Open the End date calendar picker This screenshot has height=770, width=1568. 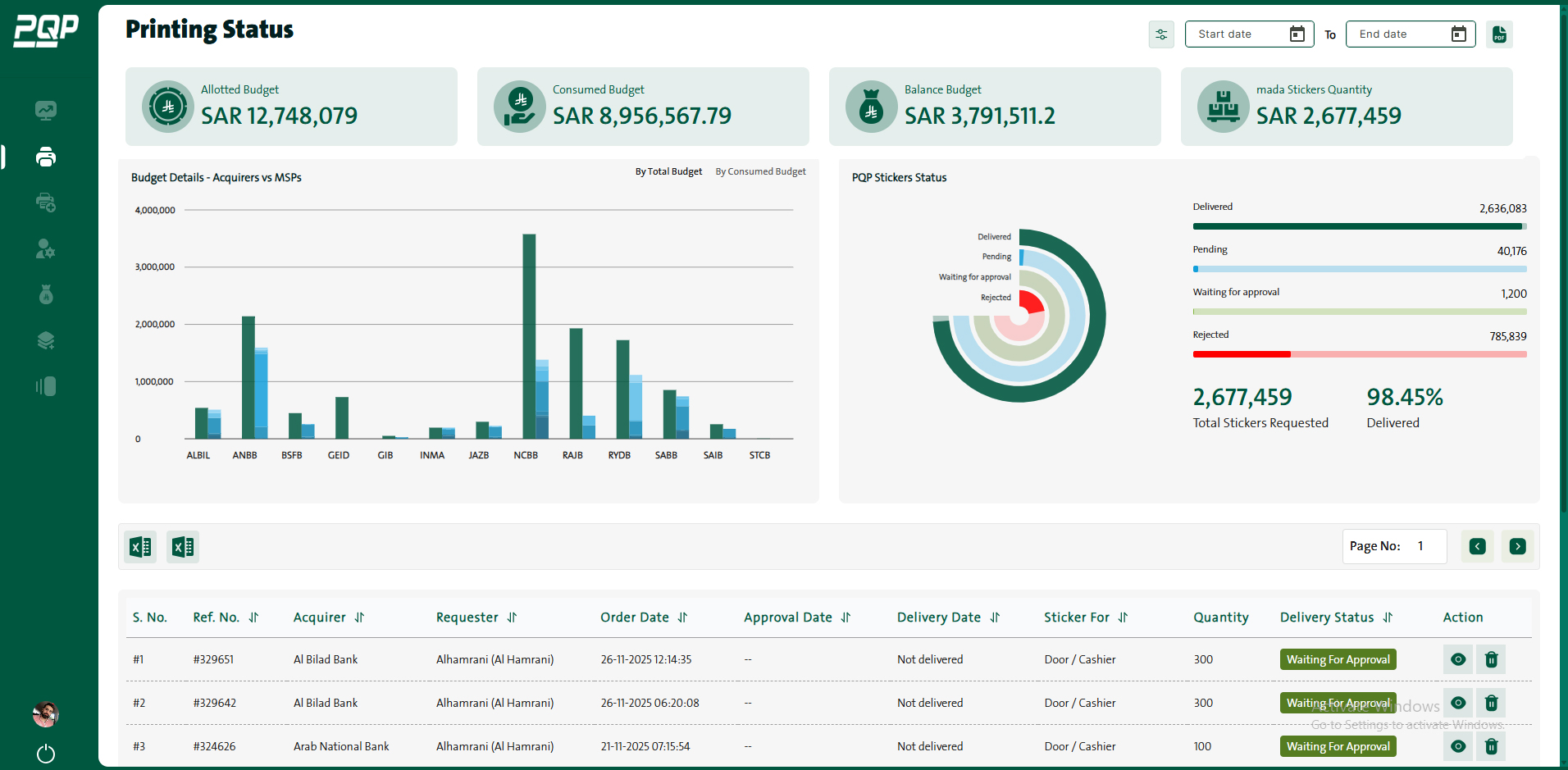[1458, 34]
